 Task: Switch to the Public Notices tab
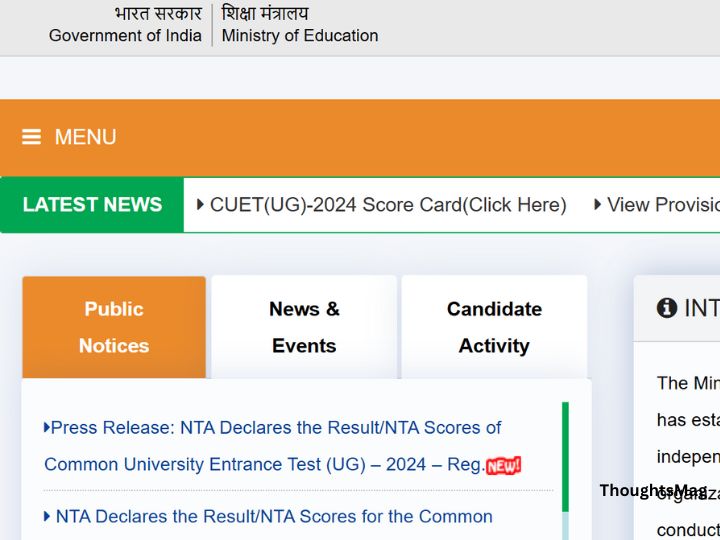point(114,327)
